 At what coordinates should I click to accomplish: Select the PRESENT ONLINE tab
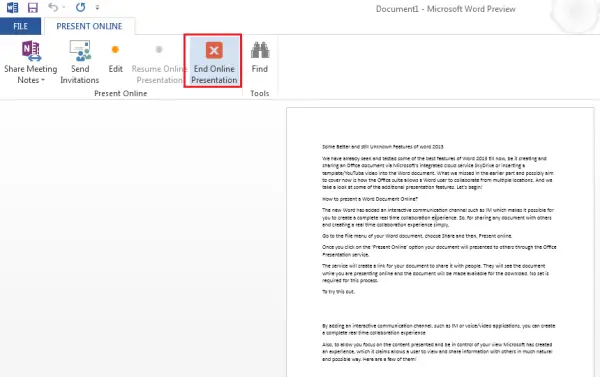89,26
